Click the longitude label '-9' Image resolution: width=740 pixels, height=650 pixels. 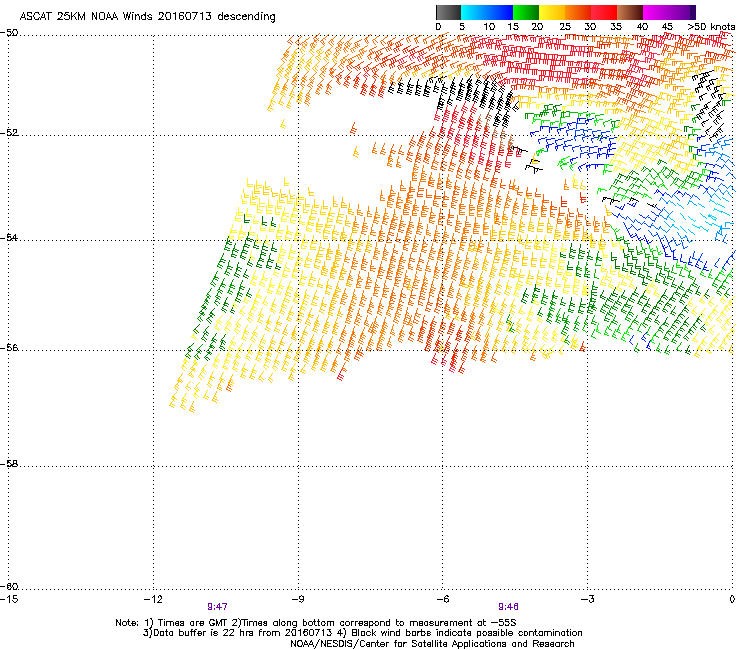tap(297, 599)
